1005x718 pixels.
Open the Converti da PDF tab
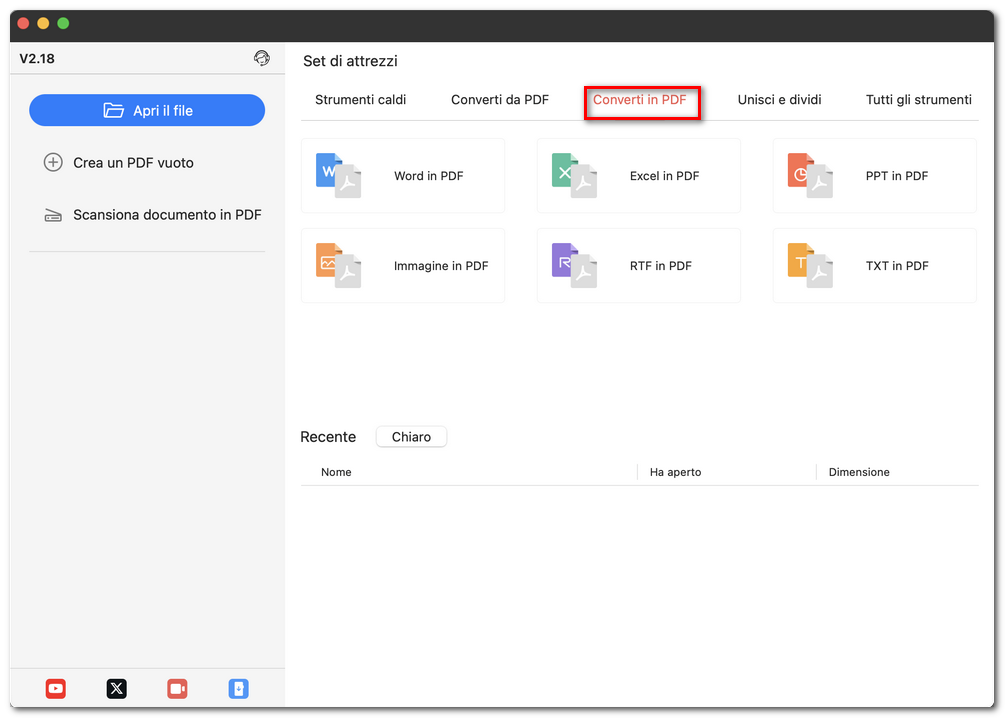coord(499,99)
